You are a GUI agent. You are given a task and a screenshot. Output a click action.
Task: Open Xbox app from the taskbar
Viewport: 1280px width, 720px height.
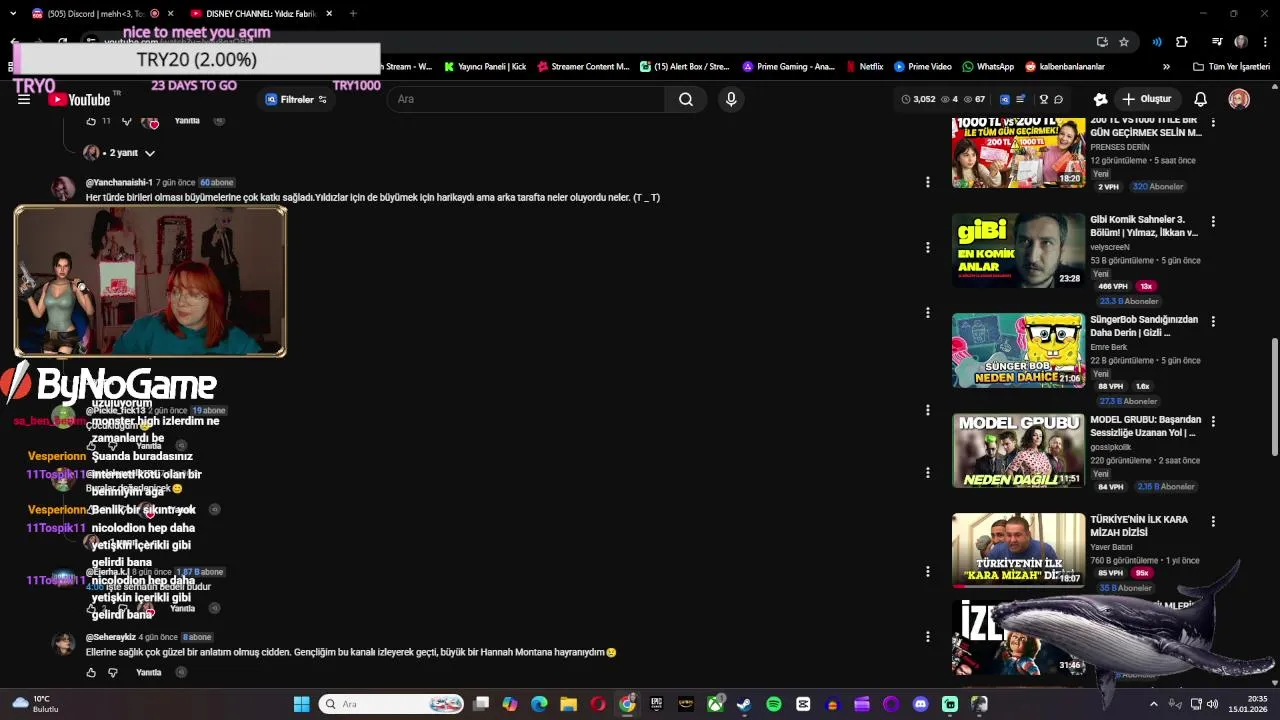[715, 704]
